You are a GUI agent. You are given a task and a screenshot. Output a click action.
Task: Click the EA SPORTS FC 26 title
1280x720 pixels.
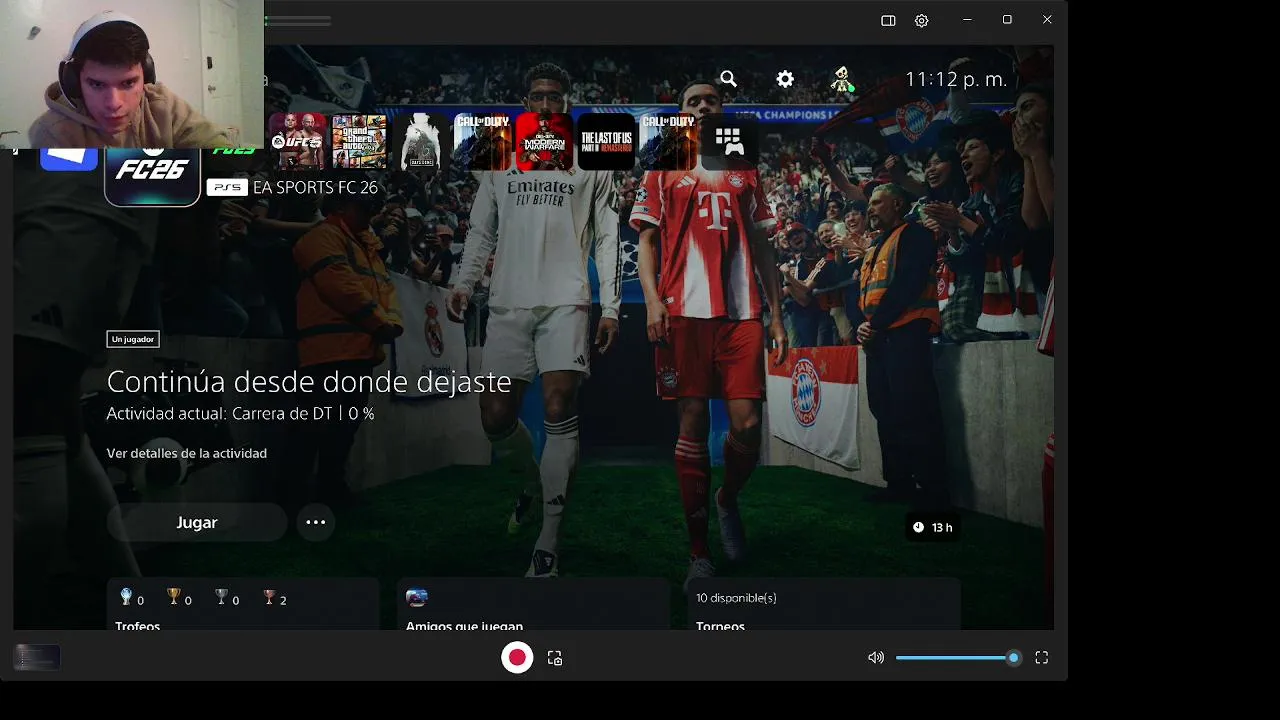315,187
